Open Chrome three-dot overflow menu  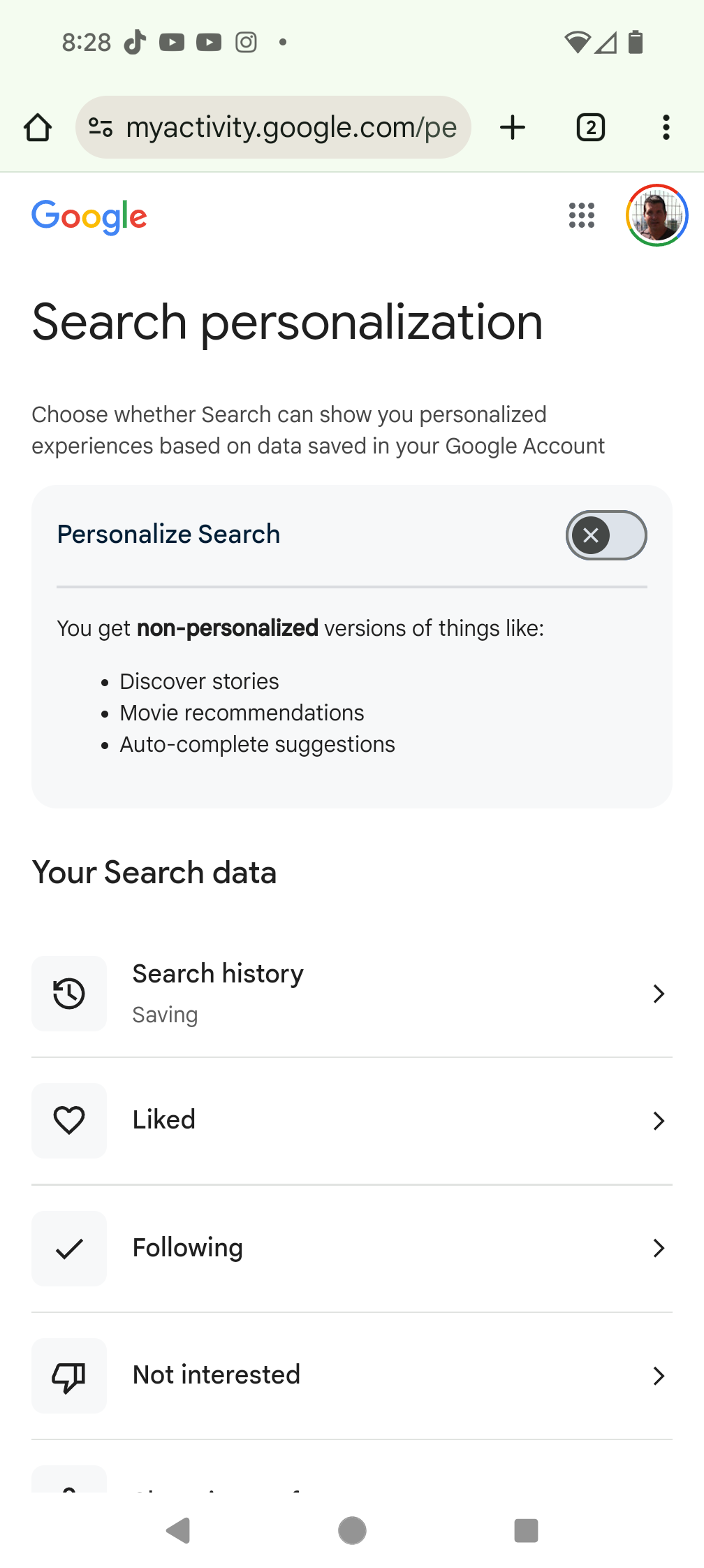point(666,128)
